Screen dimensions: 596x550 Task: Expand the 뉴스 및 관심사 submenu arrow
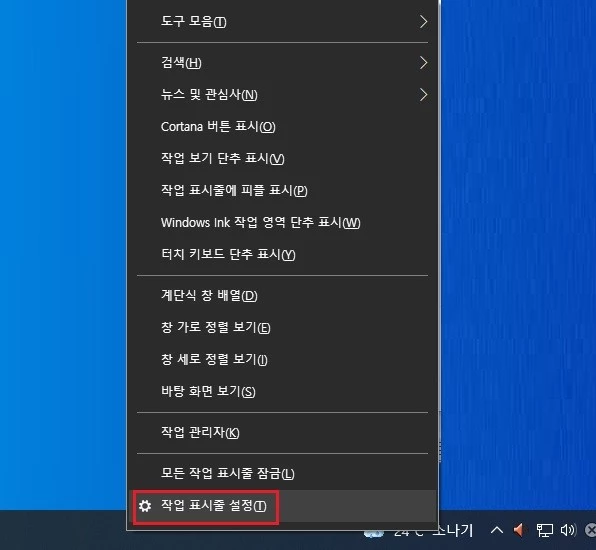pos(423,95)
